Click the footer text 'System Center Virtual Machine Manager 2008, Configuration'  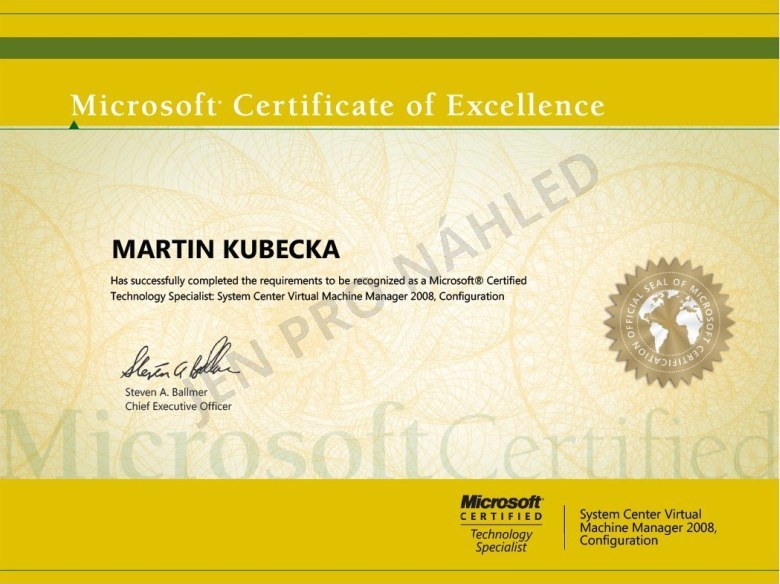tap(648, 527)
